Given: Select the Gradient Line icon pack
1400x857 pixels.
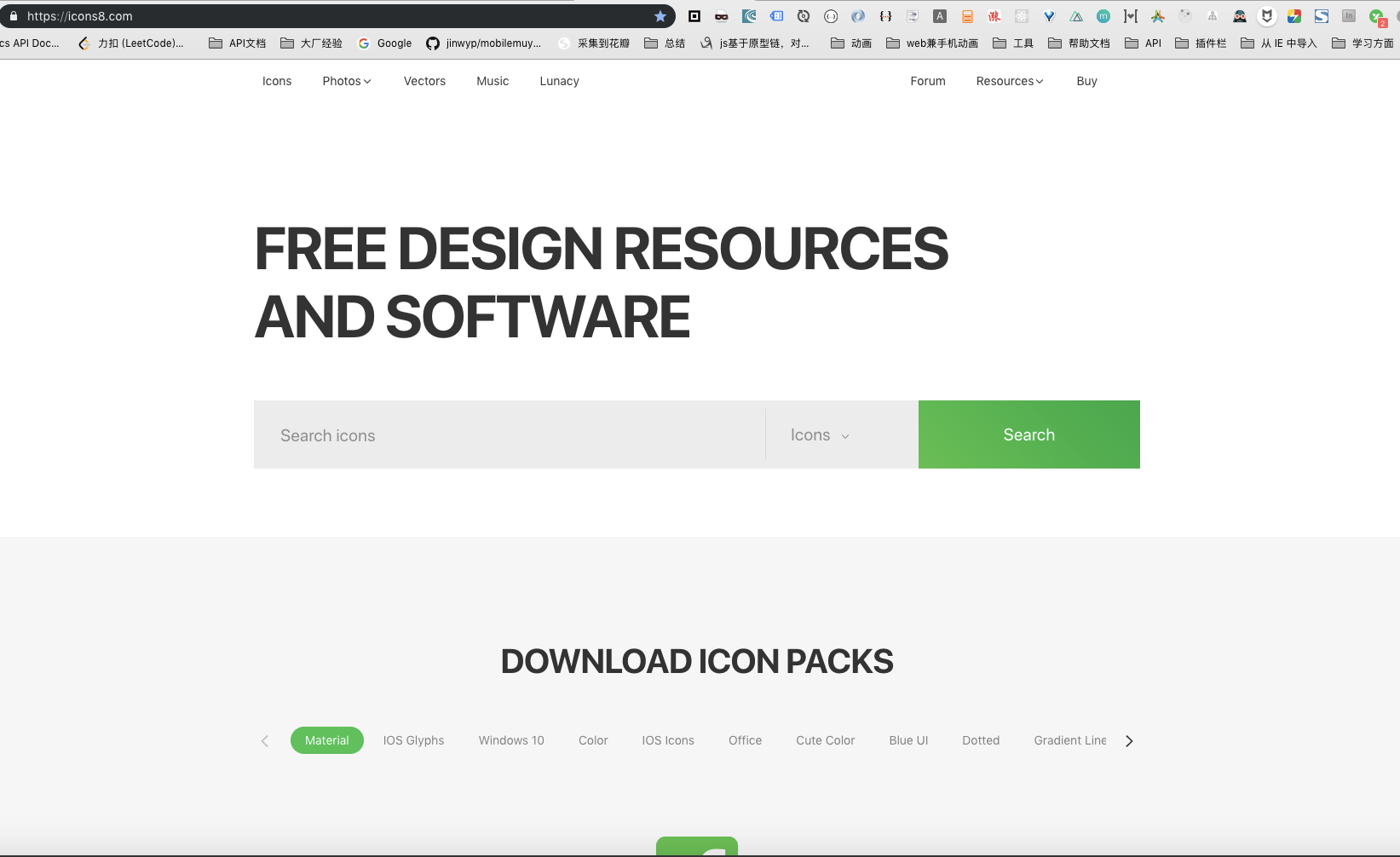Looking at the screenshot, I should pyautogui.click(x=1070, y=740).
